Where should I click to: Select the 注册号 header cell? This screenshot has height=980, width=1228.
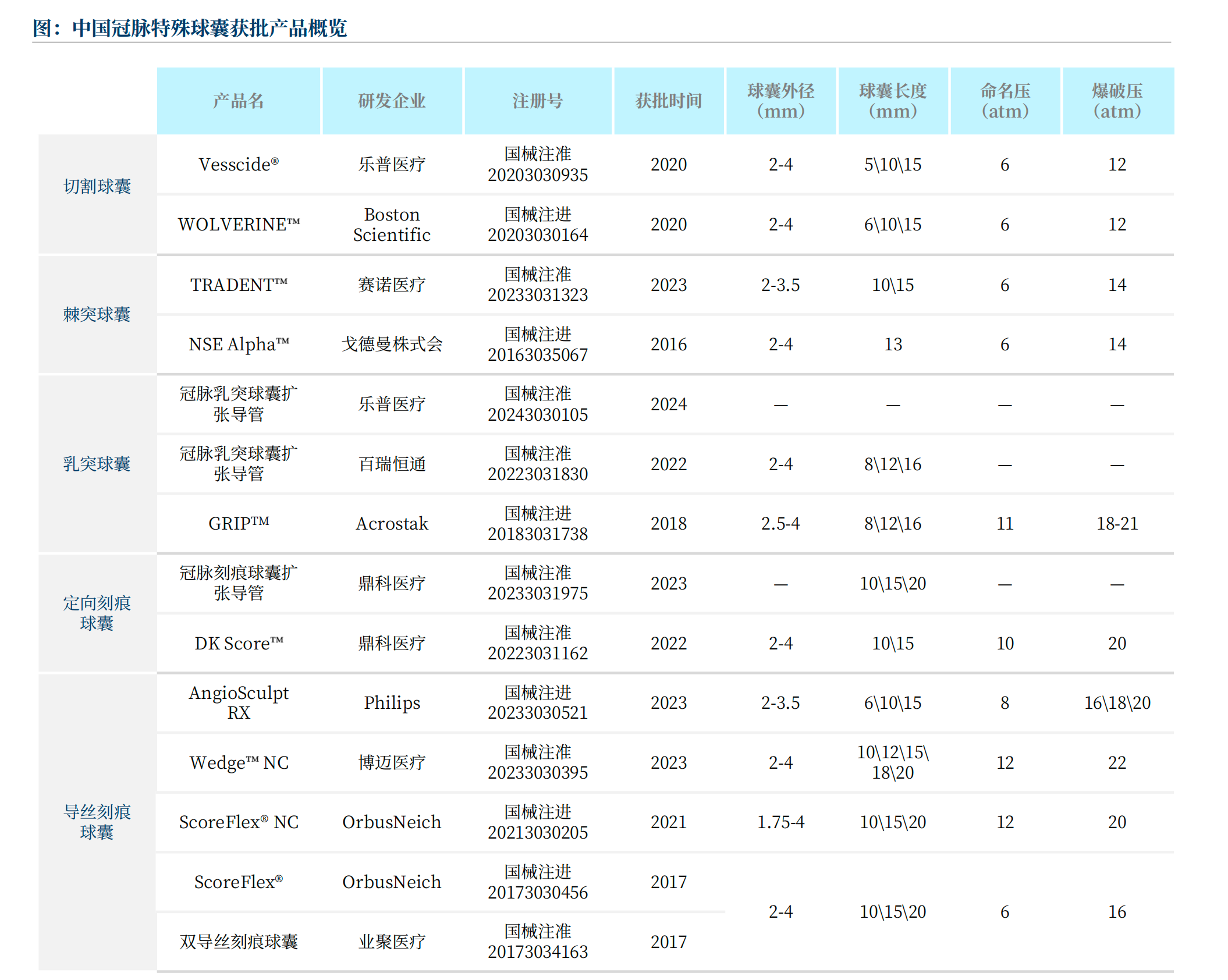tap(537, 101)
